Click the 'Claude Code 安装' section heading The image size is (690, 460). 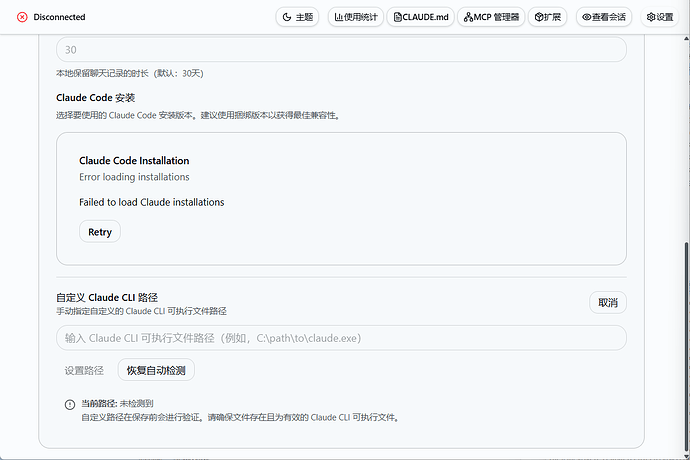click(x=95, y=98)
